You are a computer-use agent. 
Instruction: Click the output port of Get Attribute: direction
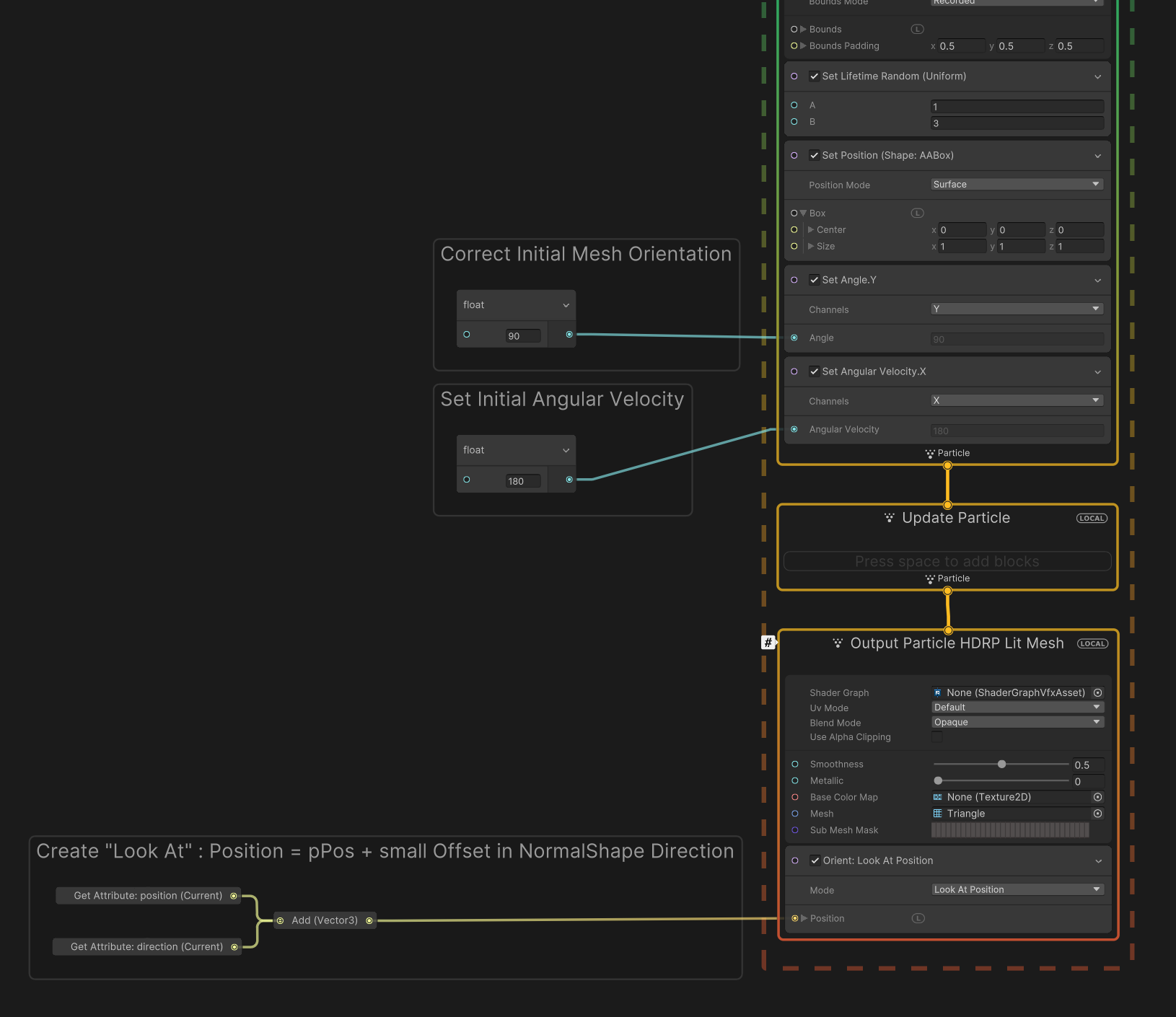coord(236,946)
